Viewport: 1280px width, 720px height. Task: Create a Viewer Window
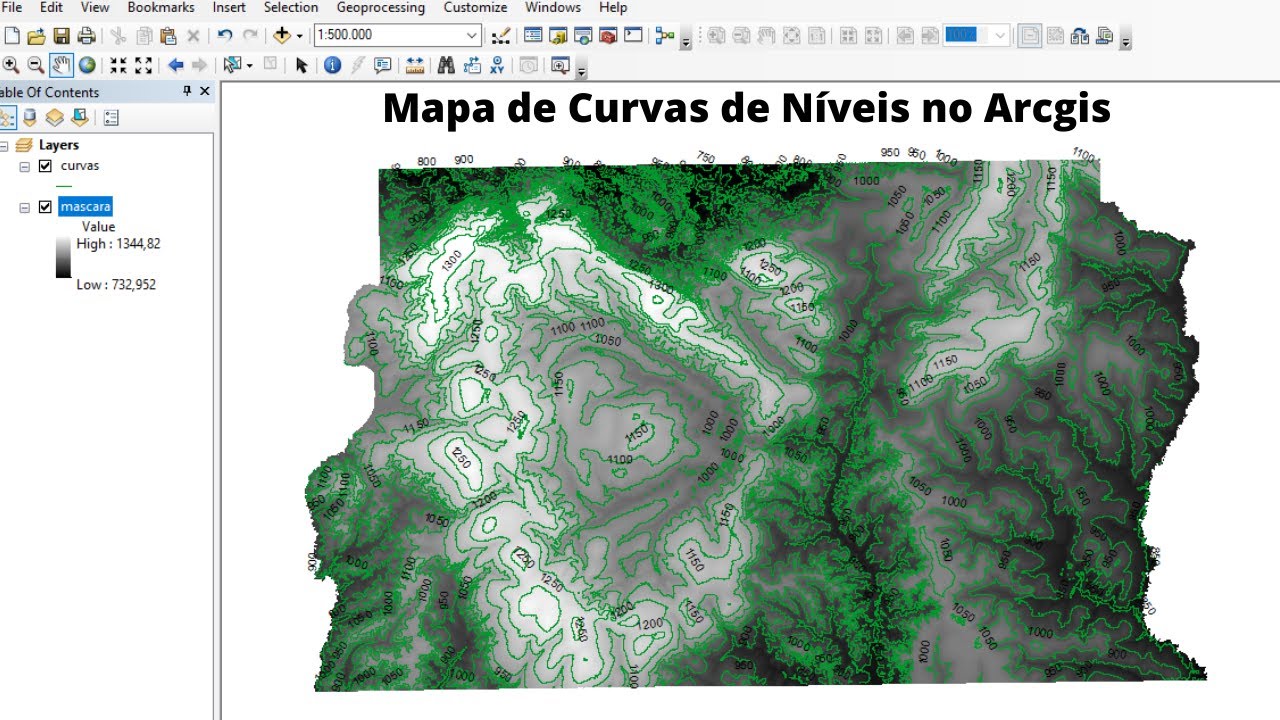[560, 65]
